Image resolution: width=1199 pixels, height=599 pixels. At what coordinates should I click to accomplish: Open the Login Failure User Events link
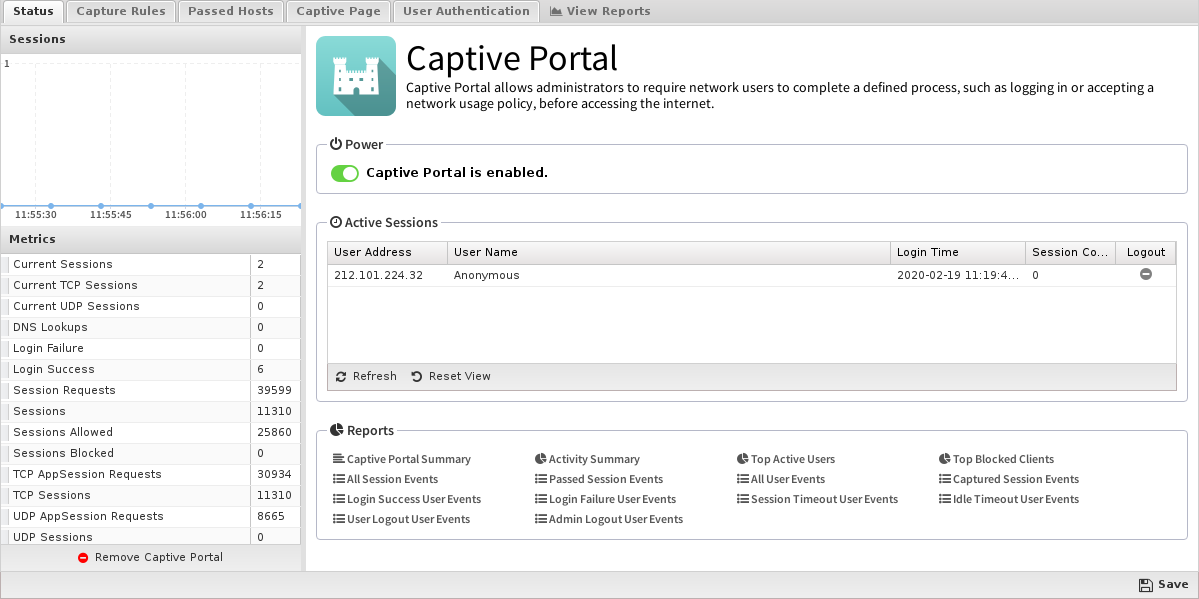606,499
